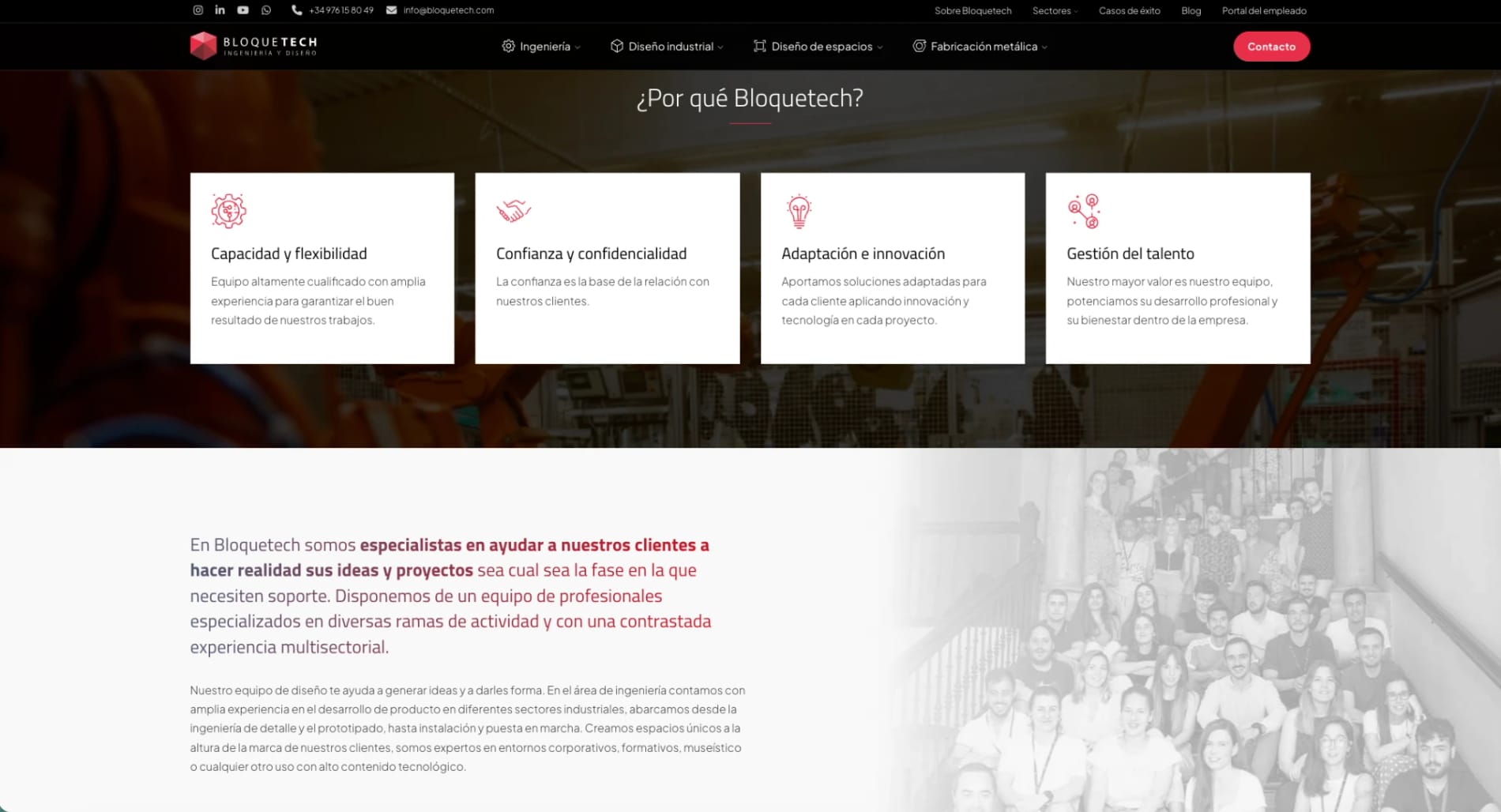Expand the Diseño de espacios dropdown chevron

pos(880,47)
